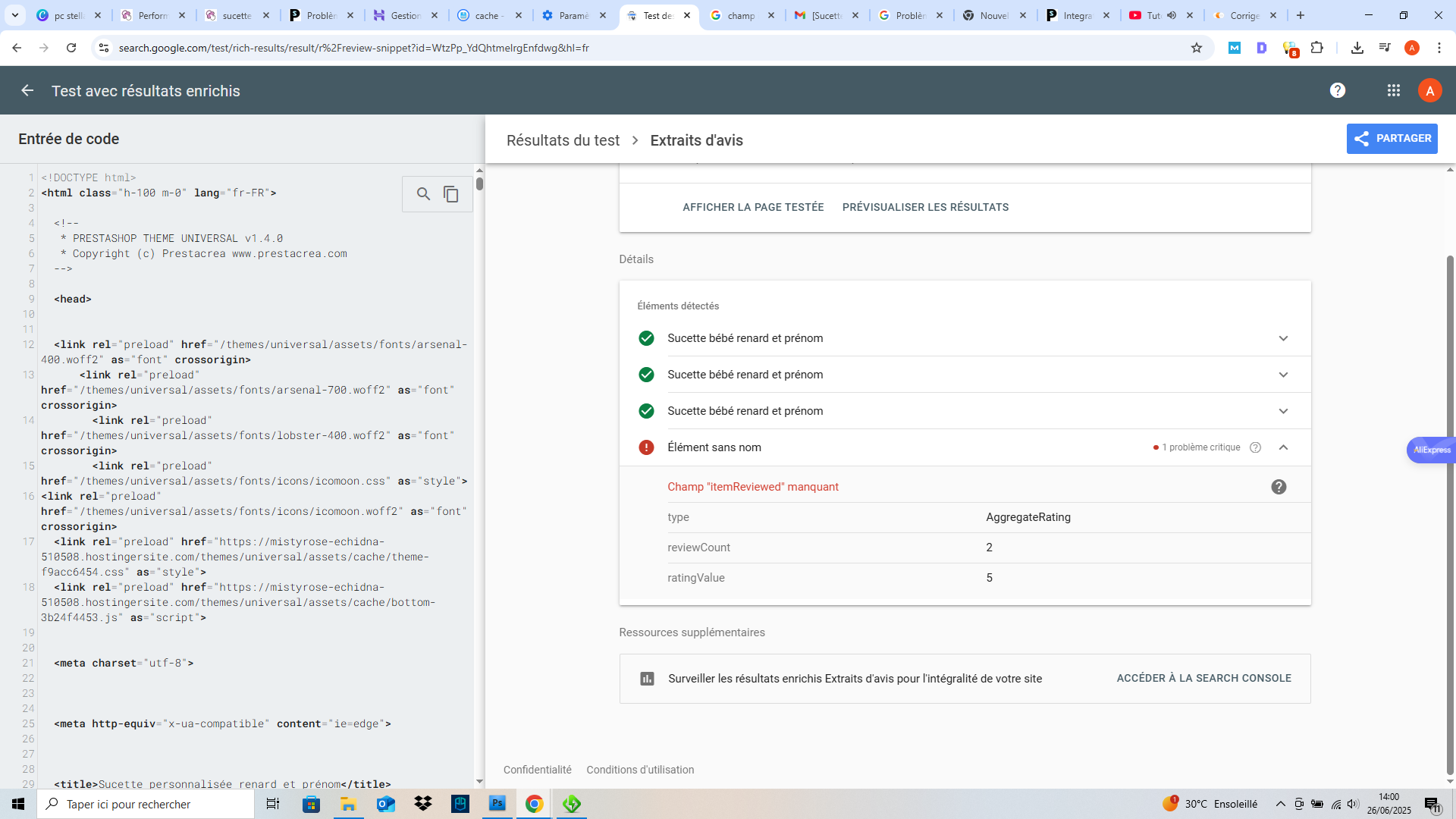Switch to the Paramè settings tab
Viewport: 1456px width, 819px height.
pyautogui.click(x=574, y=15)
